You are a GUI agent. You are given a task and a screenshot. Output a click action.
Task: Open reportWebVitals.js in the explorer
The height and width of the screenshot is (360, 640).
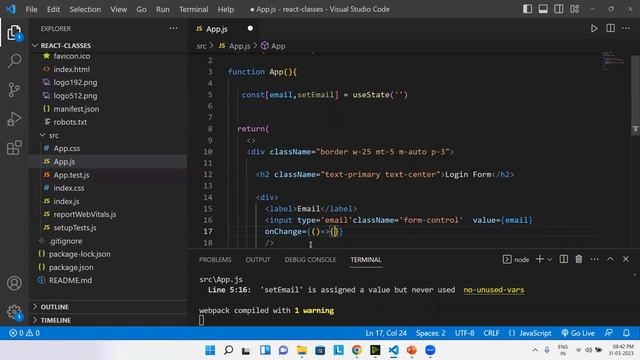tap(84, 214)
